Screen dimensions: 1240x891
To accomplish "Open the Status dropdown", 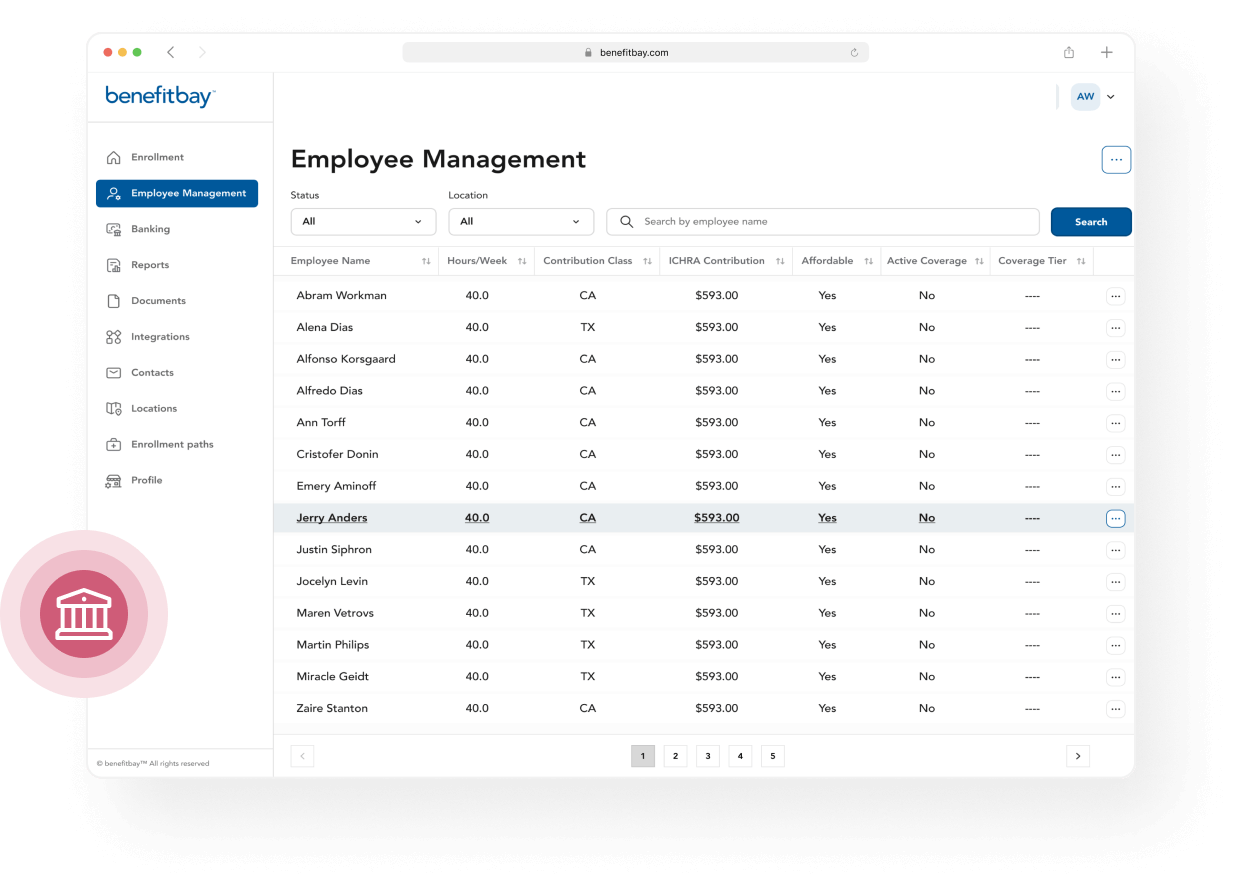I will (x=363, y=222).
